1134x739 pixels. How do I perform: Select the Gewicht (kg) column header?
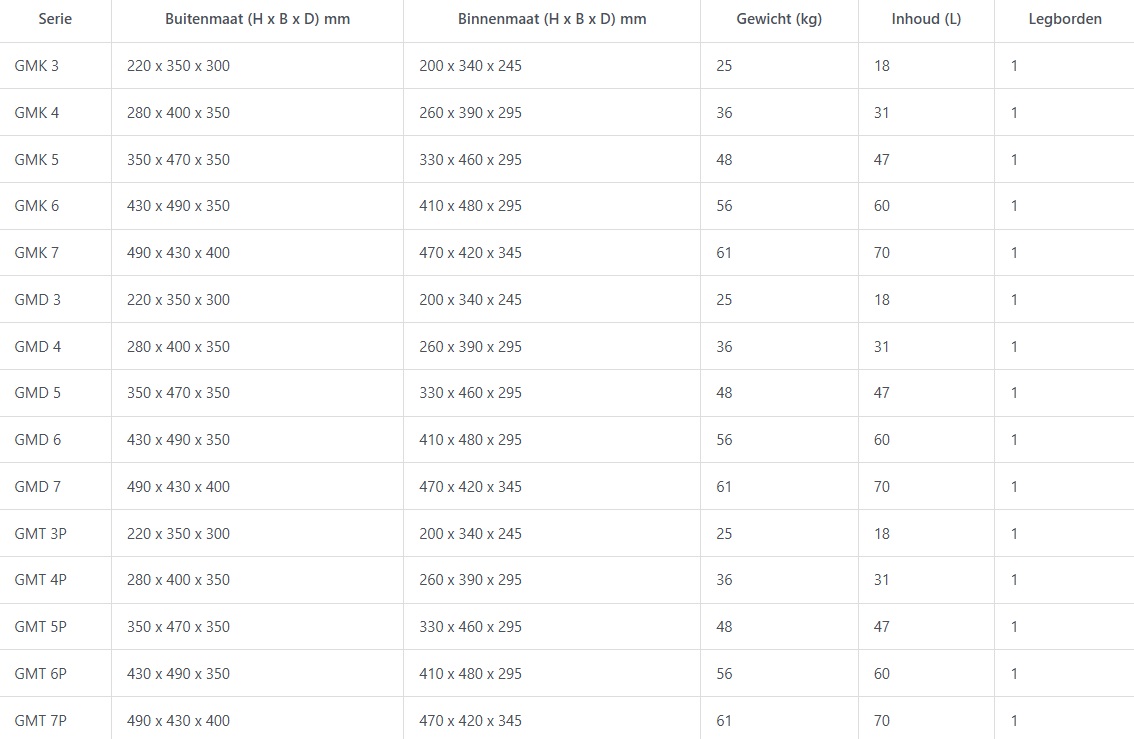click(779, 19)
